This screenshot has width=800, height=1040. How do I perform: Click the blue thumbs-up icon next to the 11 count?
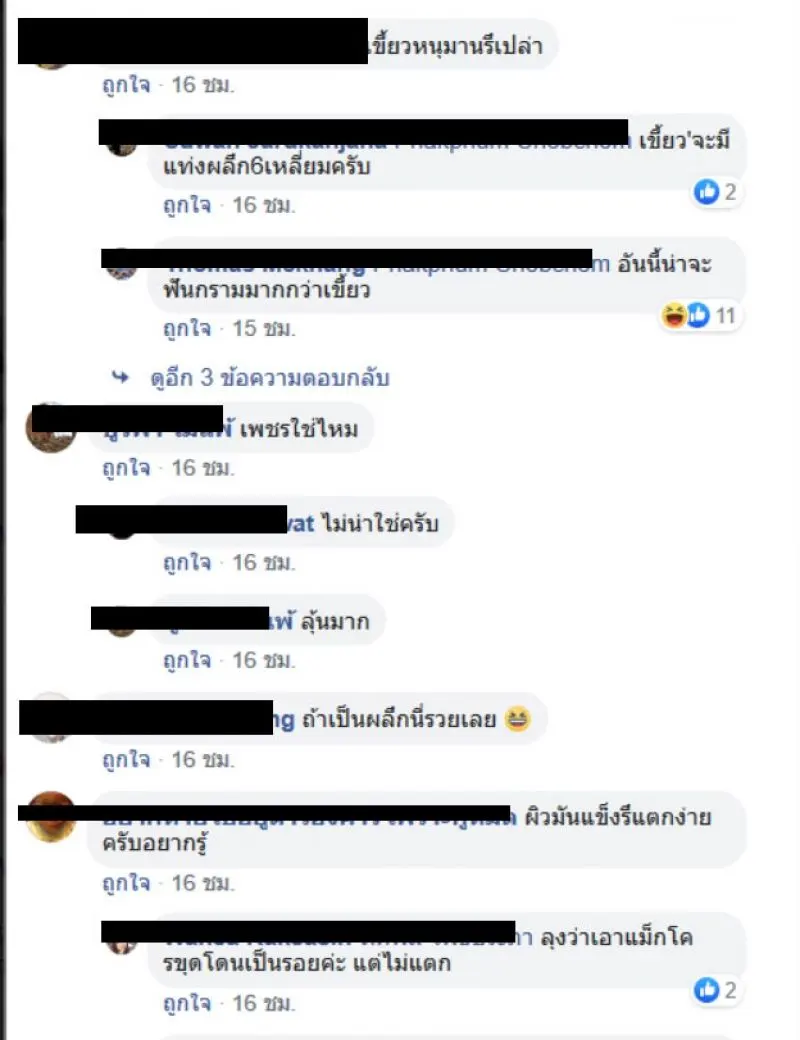pyautogui.click(x=697, y=315)
